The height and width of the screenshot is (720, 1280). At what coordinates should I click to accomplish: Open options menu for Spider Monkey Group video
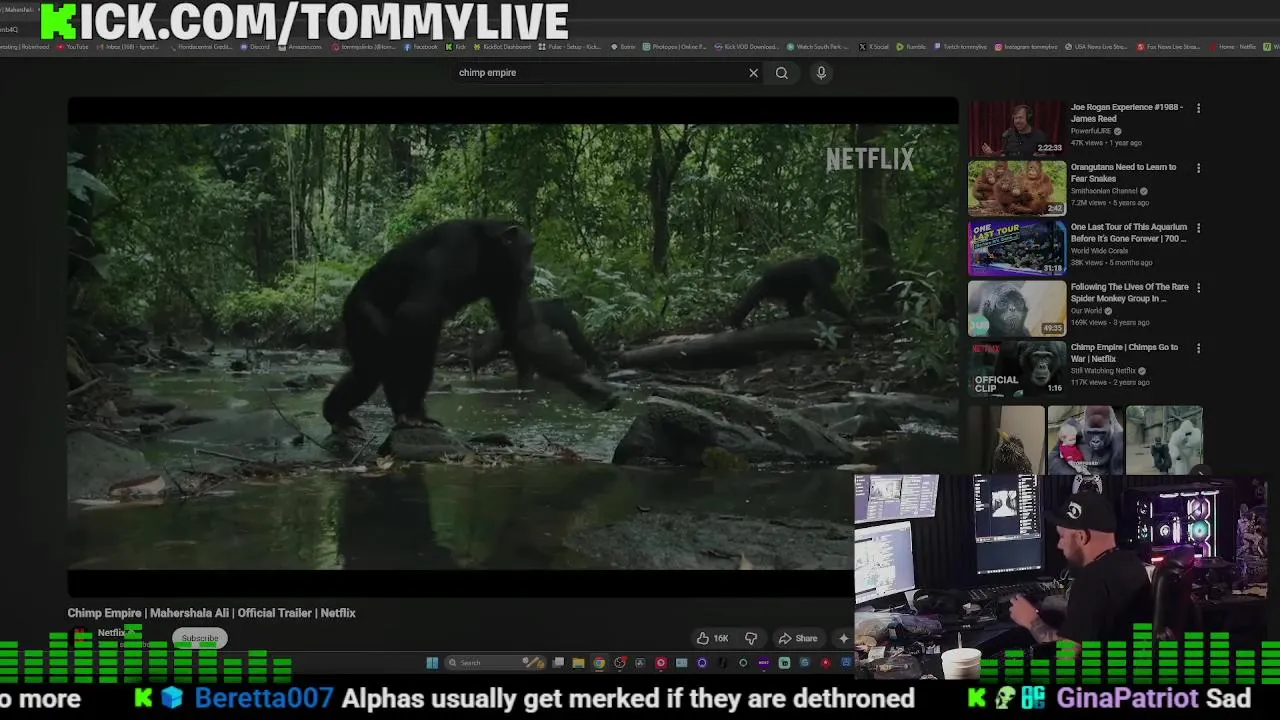(x=1198, y=288)
